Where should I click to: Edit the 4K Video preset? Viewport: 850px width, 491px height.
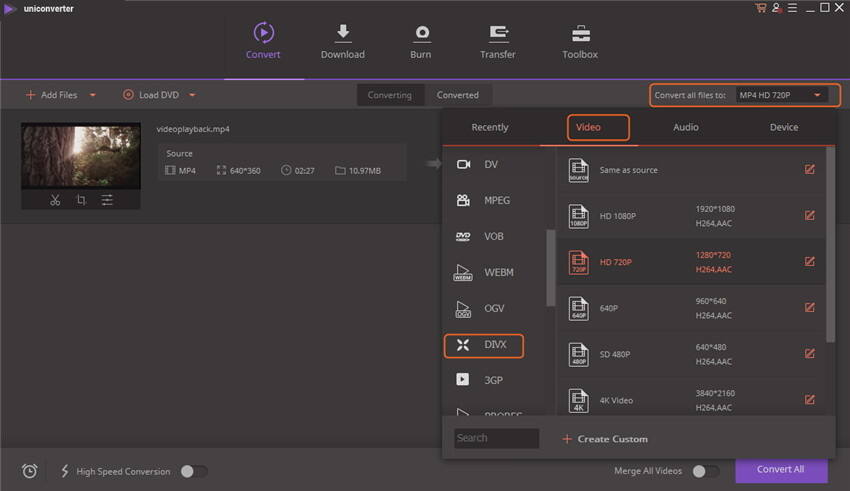coord(809,400)
